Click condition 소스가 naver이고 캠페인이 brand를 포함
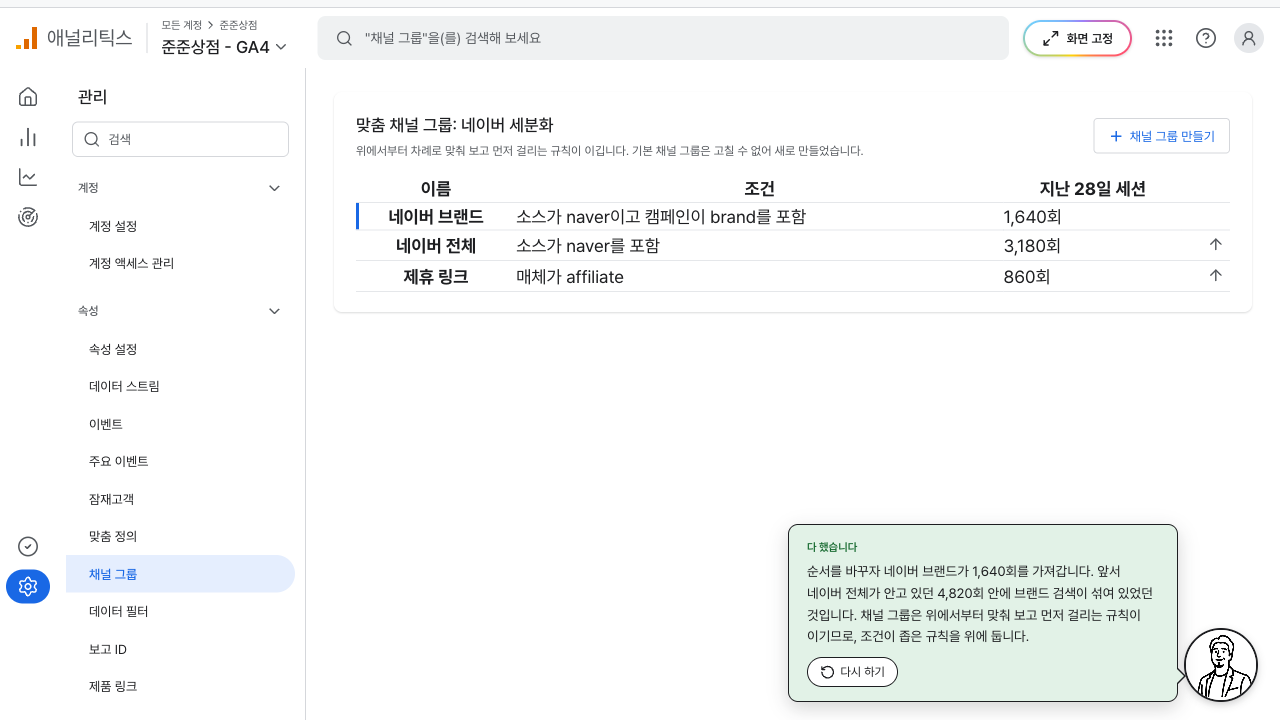This screenshot has width=1280, height=720. 661,216
